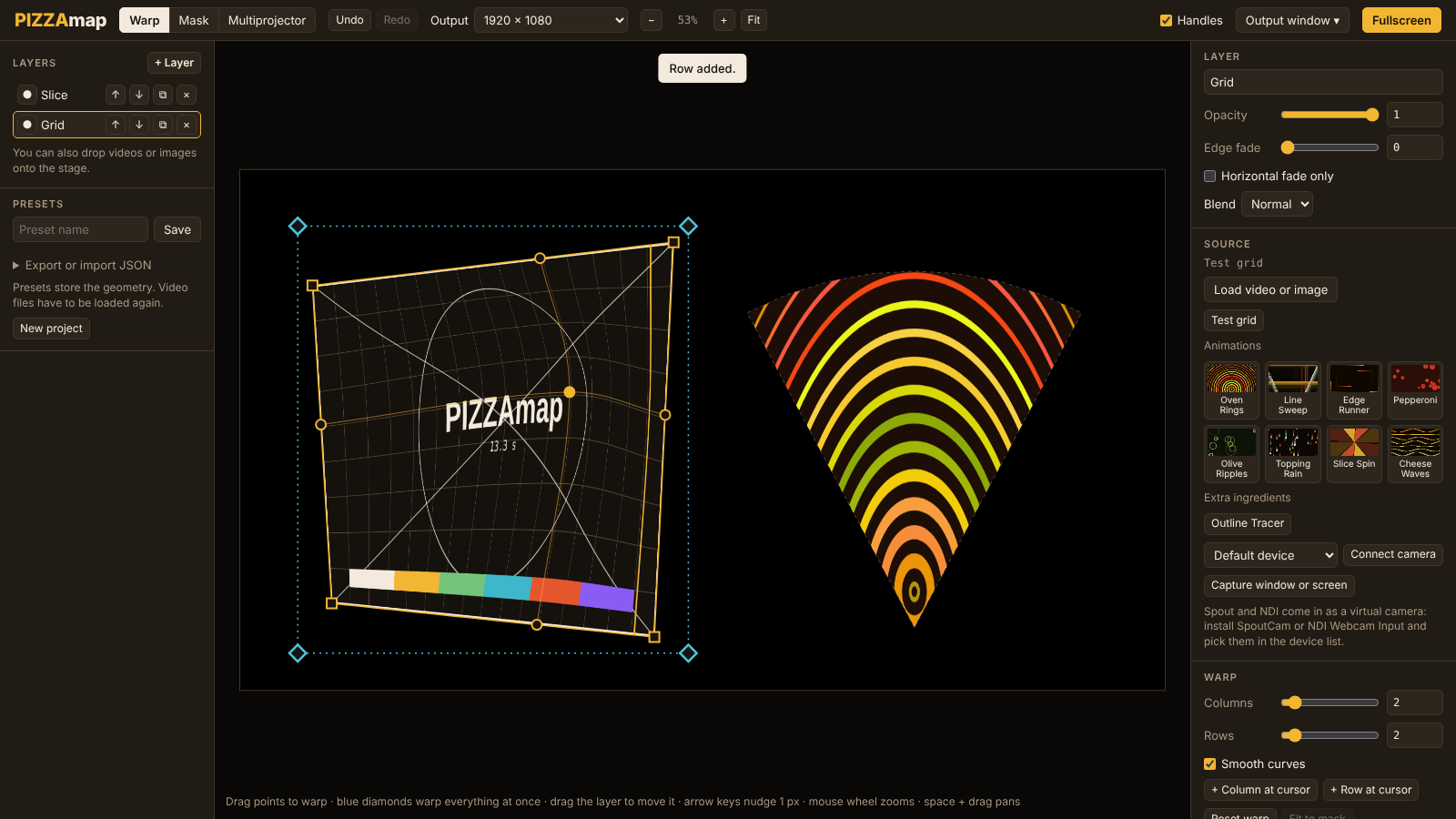This screenshot has height=819, width=1456.
Task: Adjust the Columns slider
Action: 1330,703
